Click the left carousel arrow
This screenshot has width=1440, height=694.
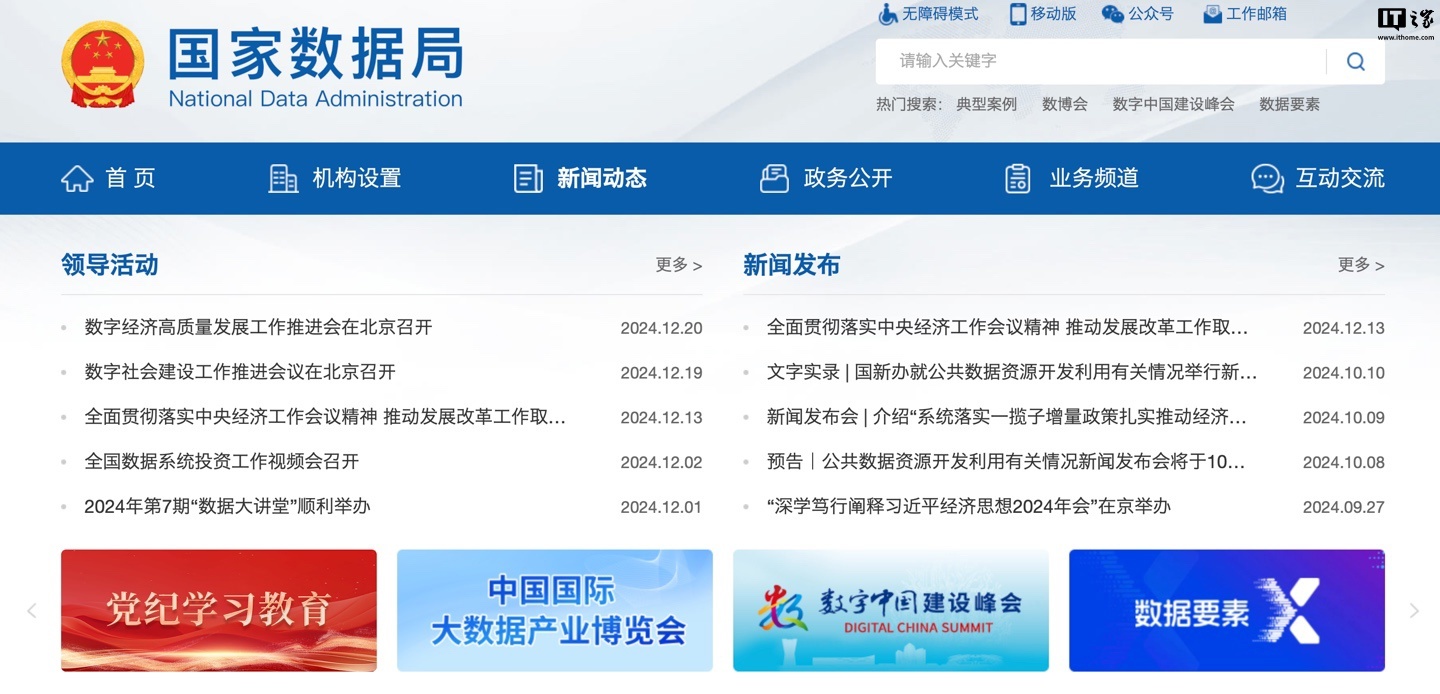[x=31, y=610]
